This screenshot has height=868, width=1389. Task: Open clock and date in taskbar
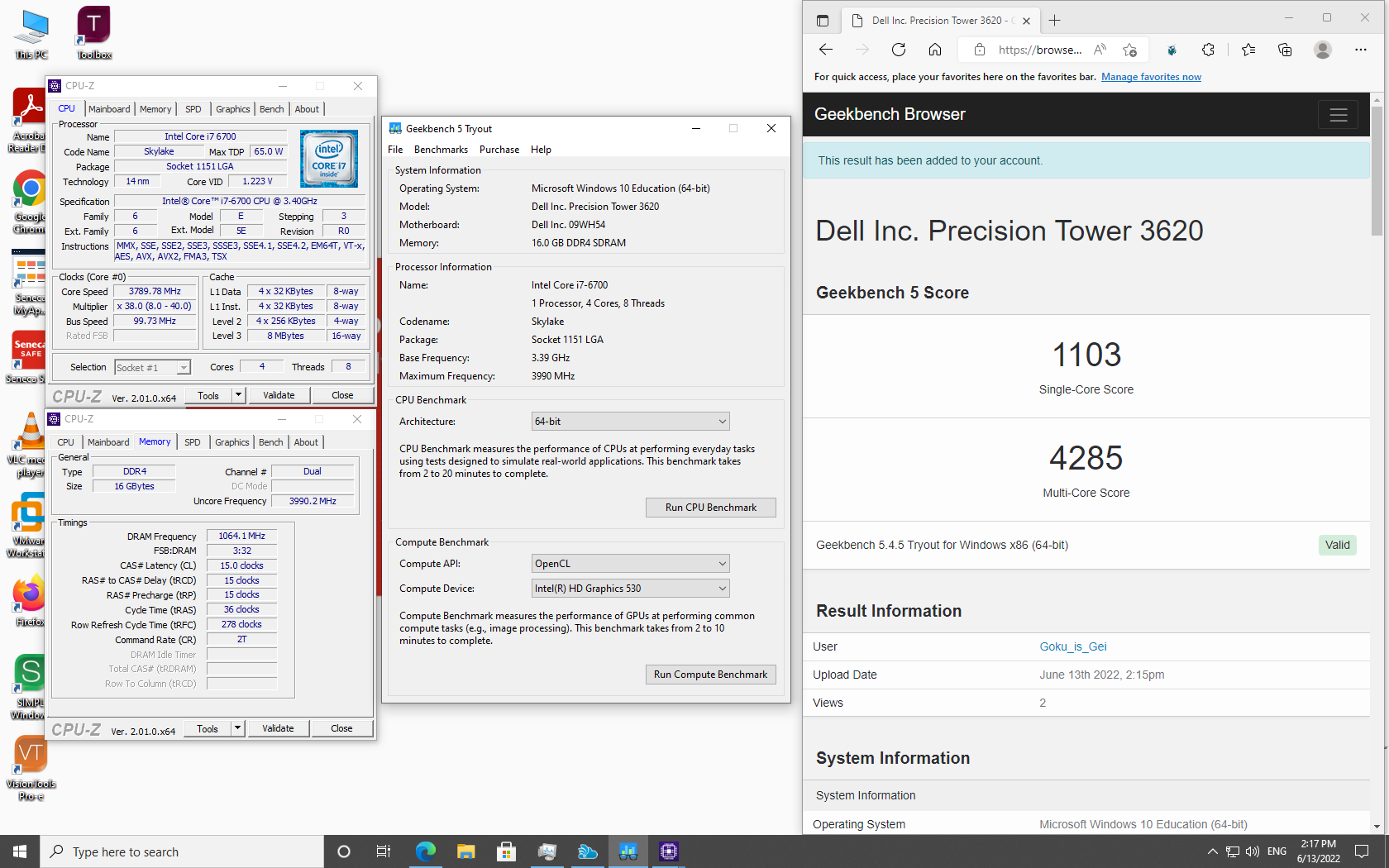1318,851
